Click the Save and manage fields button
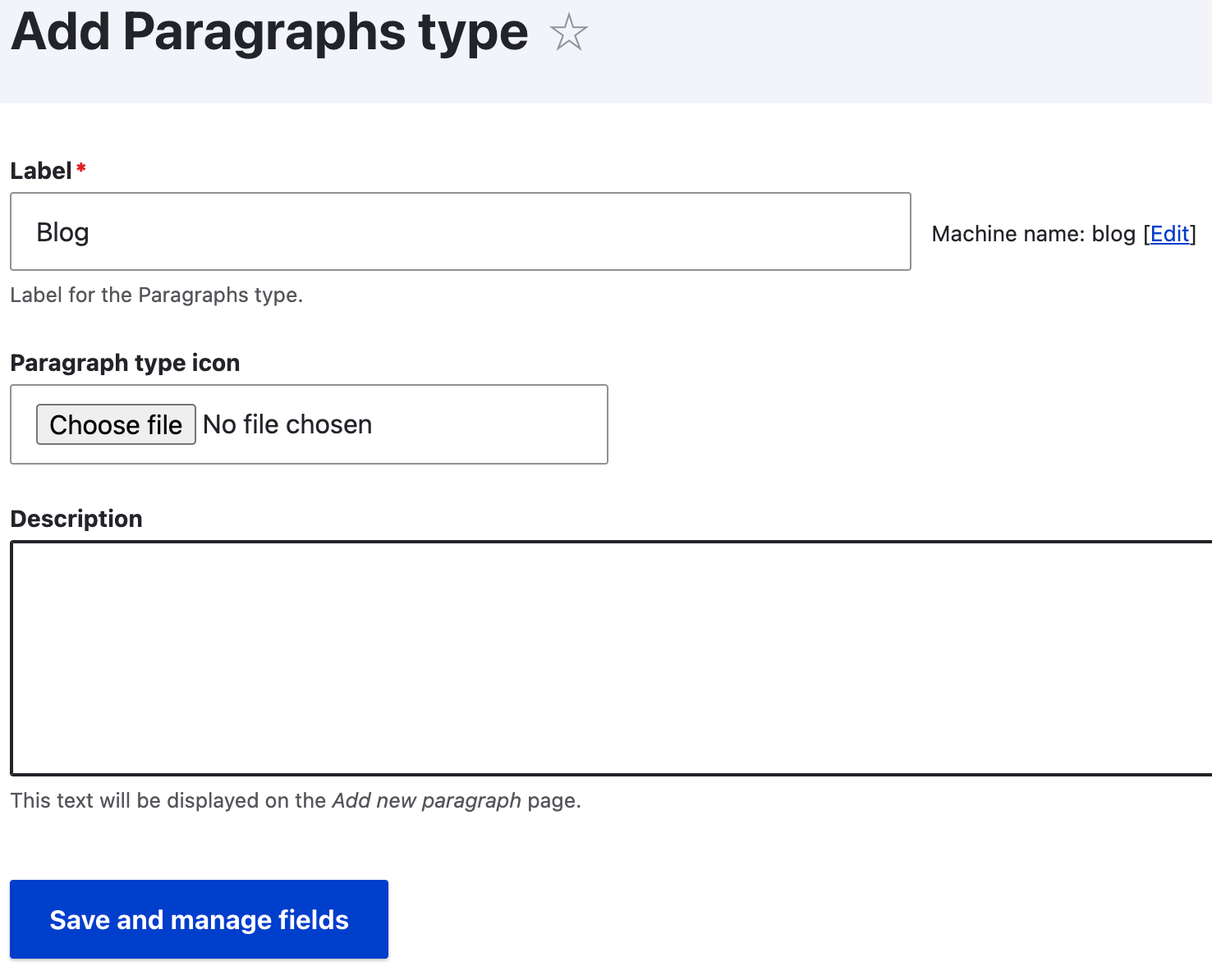The height and width of the screenshot is (980, 1212). (x=198, y=919)
